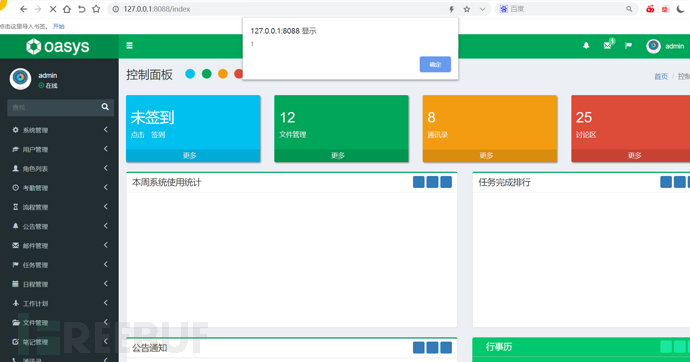Click the lightning bolt icon in address bar
This screenshot has width=690, height=362.
coord(451,9)
